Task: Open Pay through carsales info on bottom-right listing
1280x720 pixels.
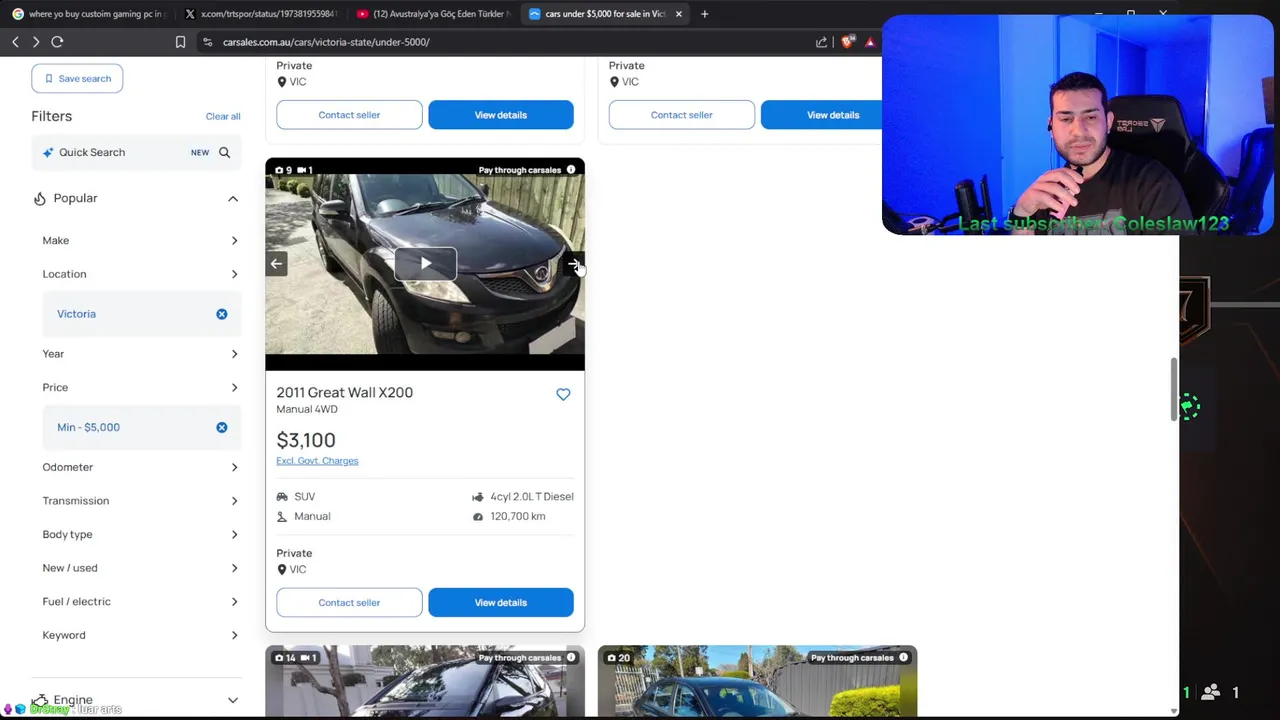Action: (903, 658)
